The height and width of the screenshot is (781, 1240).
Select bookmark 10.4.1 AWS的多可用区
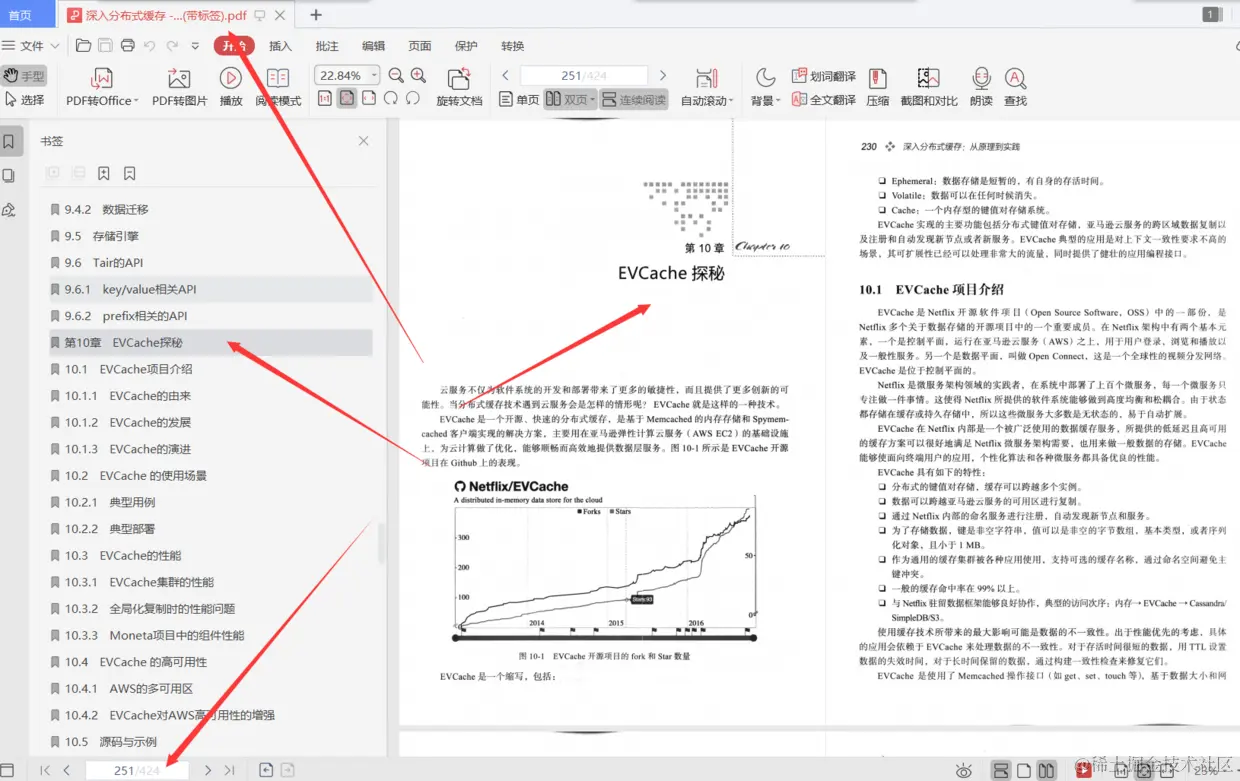(x=210, y=689)
